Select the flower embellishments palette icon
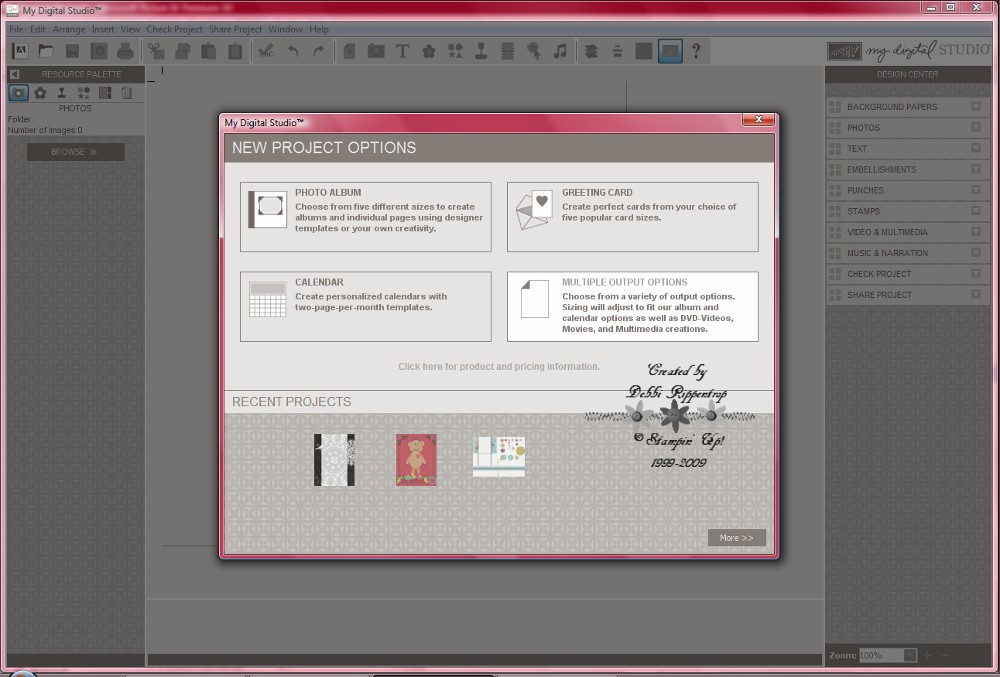The height and width of the screenshot is (677, 1000). [x=40, y=93]
